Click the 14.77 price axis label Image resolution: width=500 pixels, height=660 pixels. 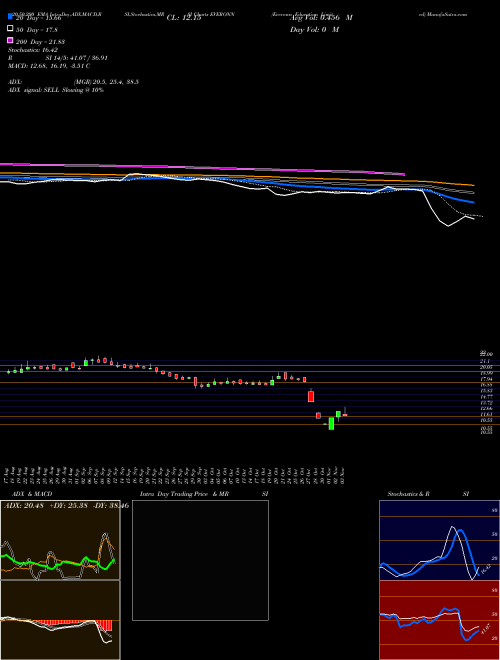tap(486, 397)
